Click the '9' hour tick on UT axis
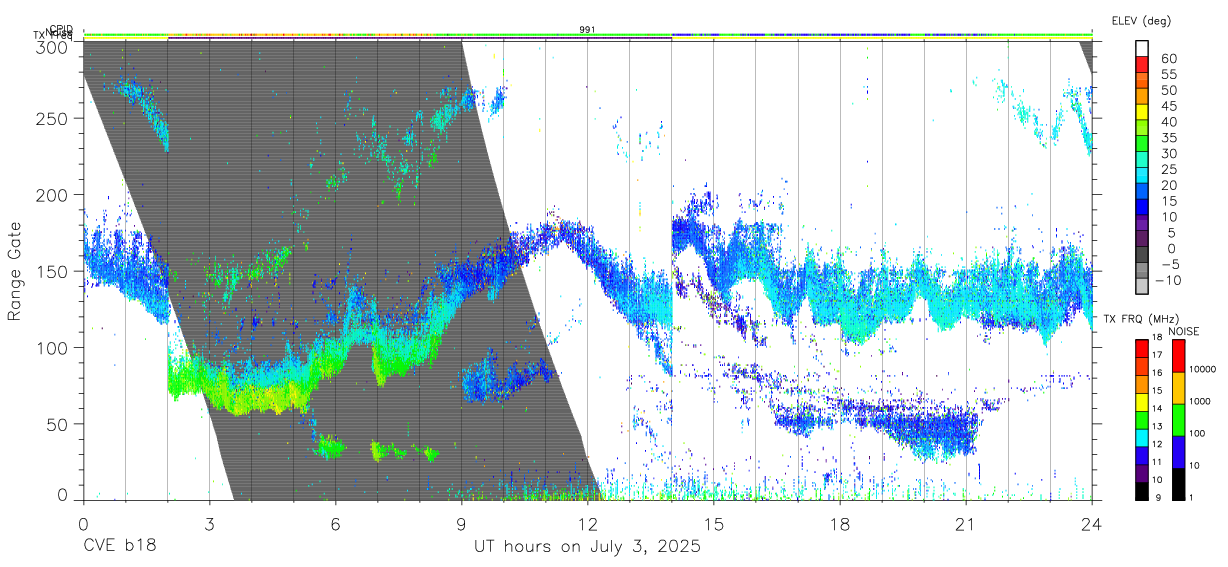Image resolution: width=1228 pixels, height=567 pixels. click(x=461, y=524)
